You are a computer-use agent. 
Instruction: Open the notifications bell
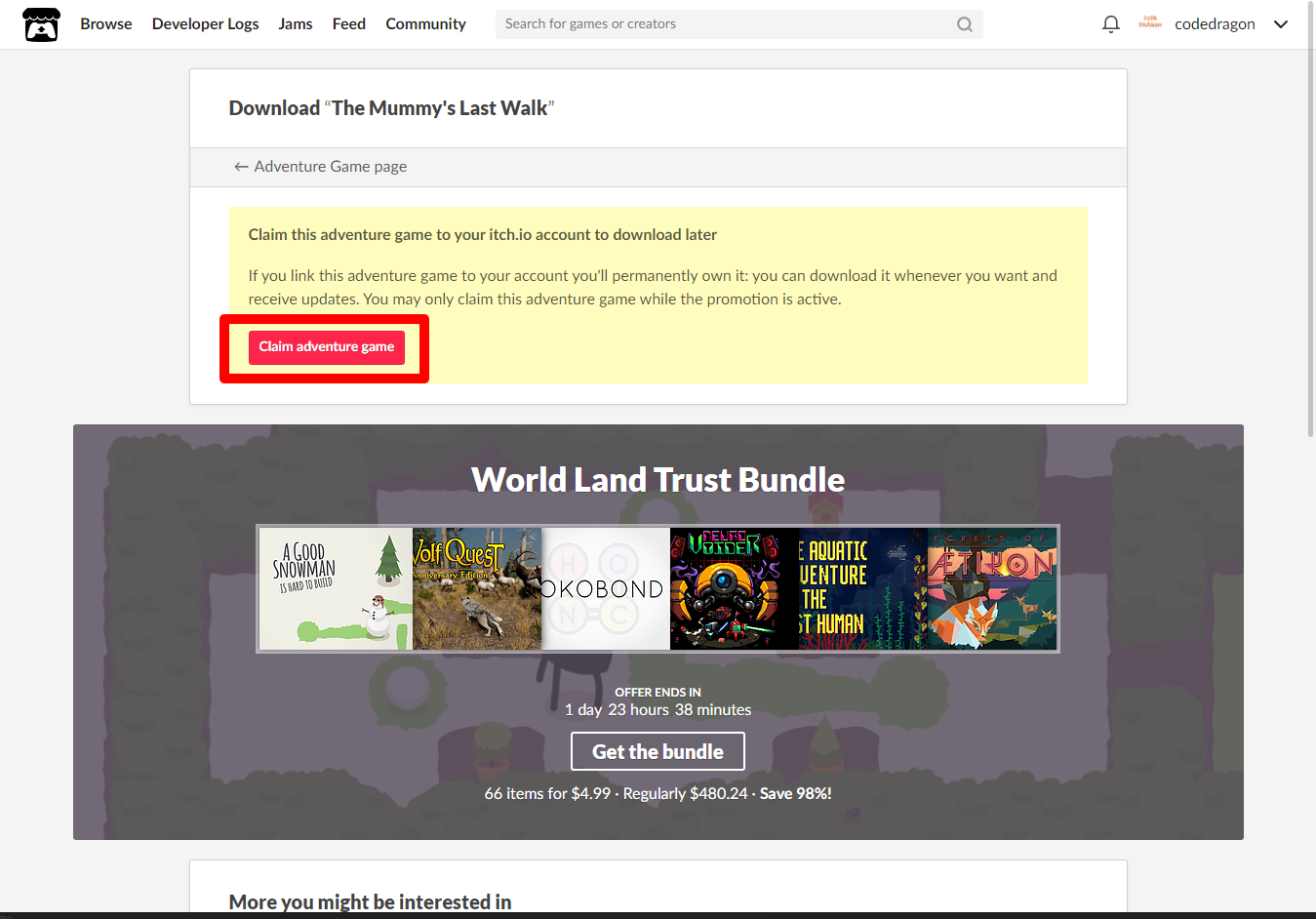1110,24
